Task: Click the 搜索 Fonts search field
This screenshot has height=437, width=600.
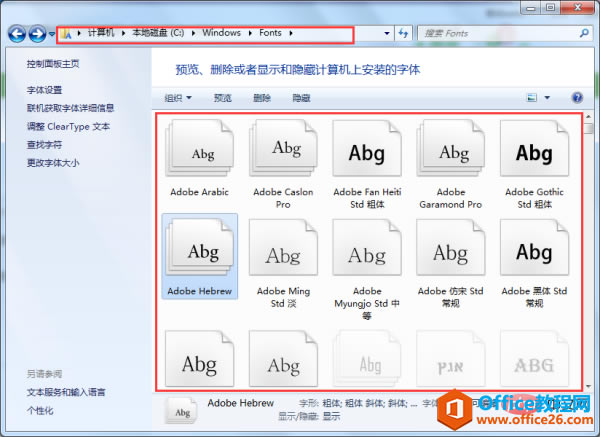Action: [x=504, y=33]
